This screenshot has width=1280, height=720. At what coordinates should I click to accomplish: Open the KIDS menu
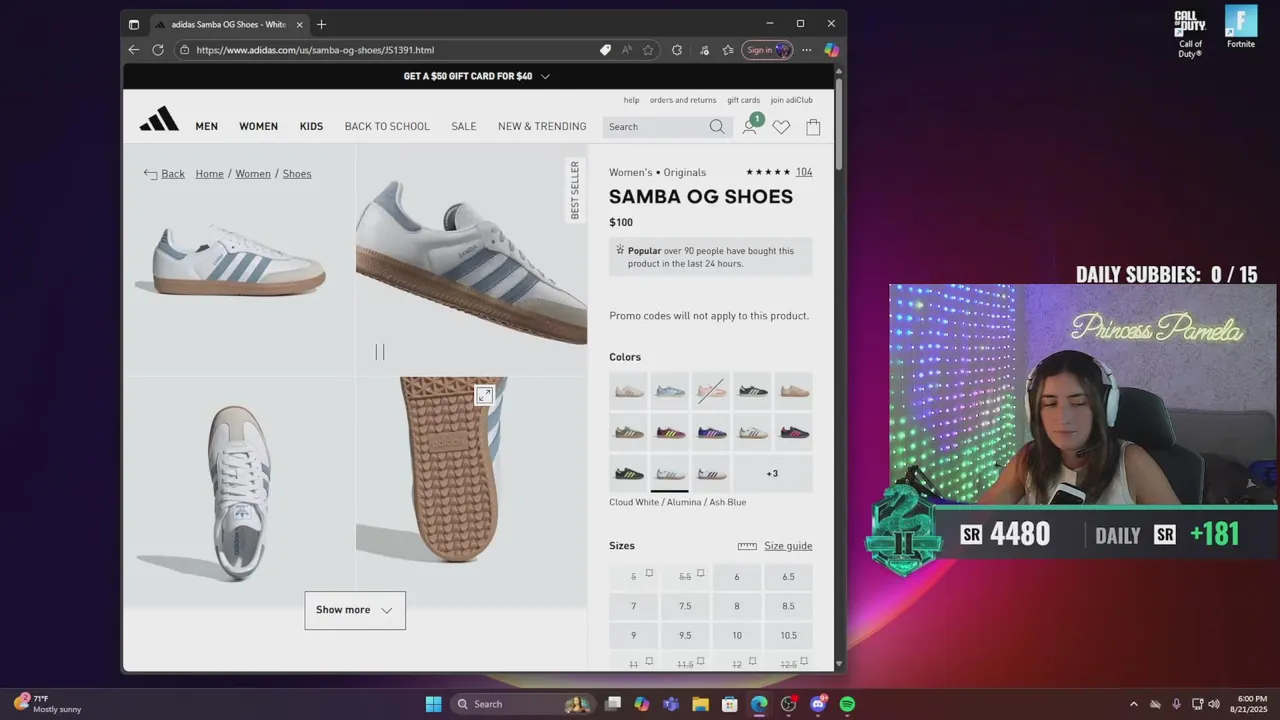(x=311, y=127)
